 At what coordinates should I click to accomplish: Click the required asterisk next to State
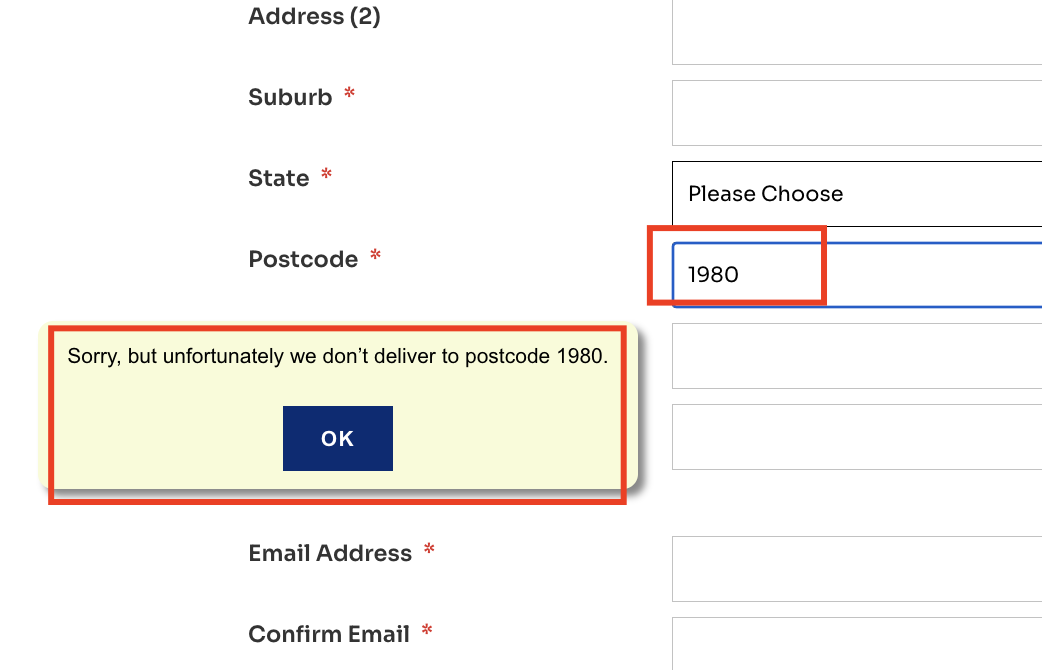tap(326, 174)
